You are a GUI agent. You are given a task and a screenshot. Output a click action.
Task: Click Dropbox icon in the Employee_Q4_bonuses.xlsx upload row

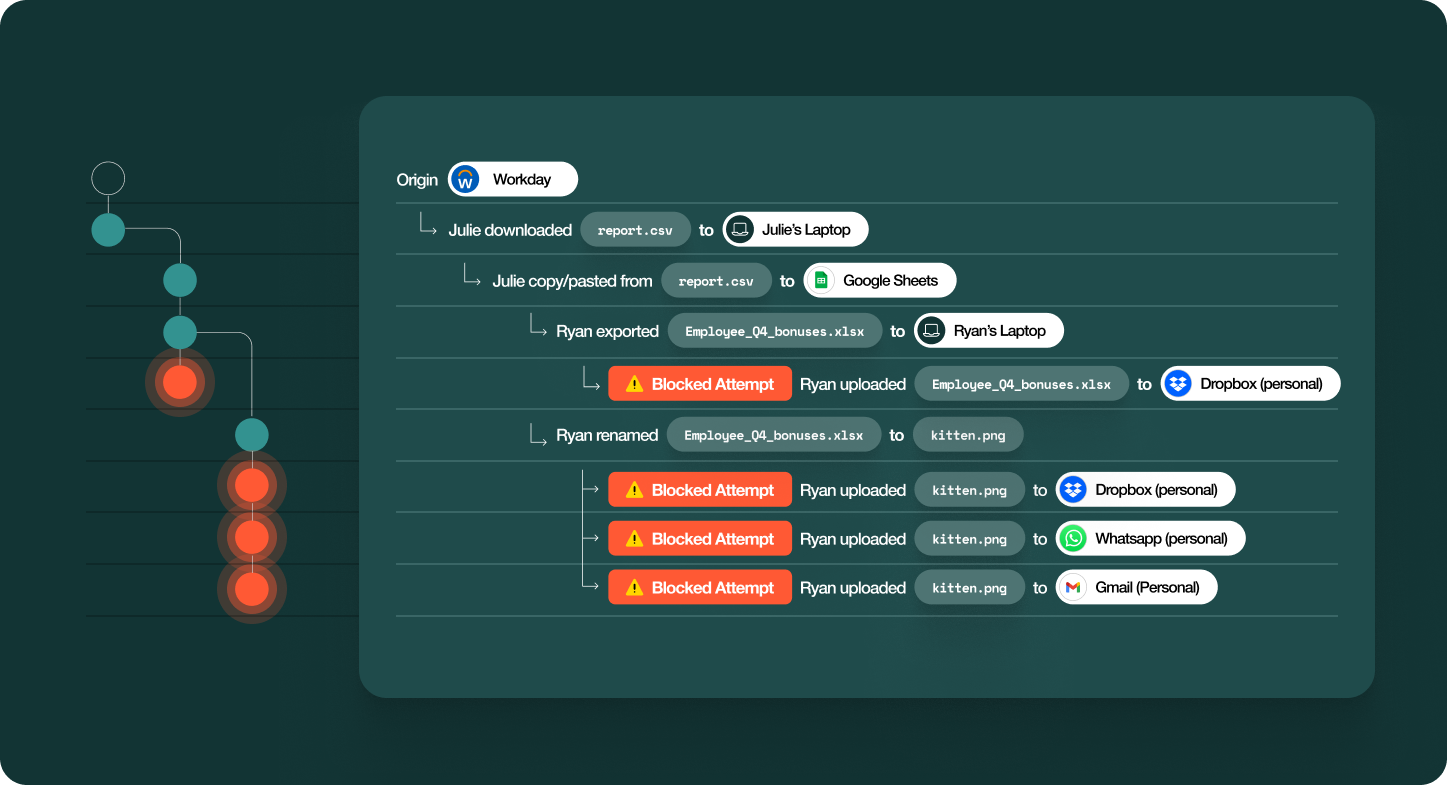(1178, 384)
